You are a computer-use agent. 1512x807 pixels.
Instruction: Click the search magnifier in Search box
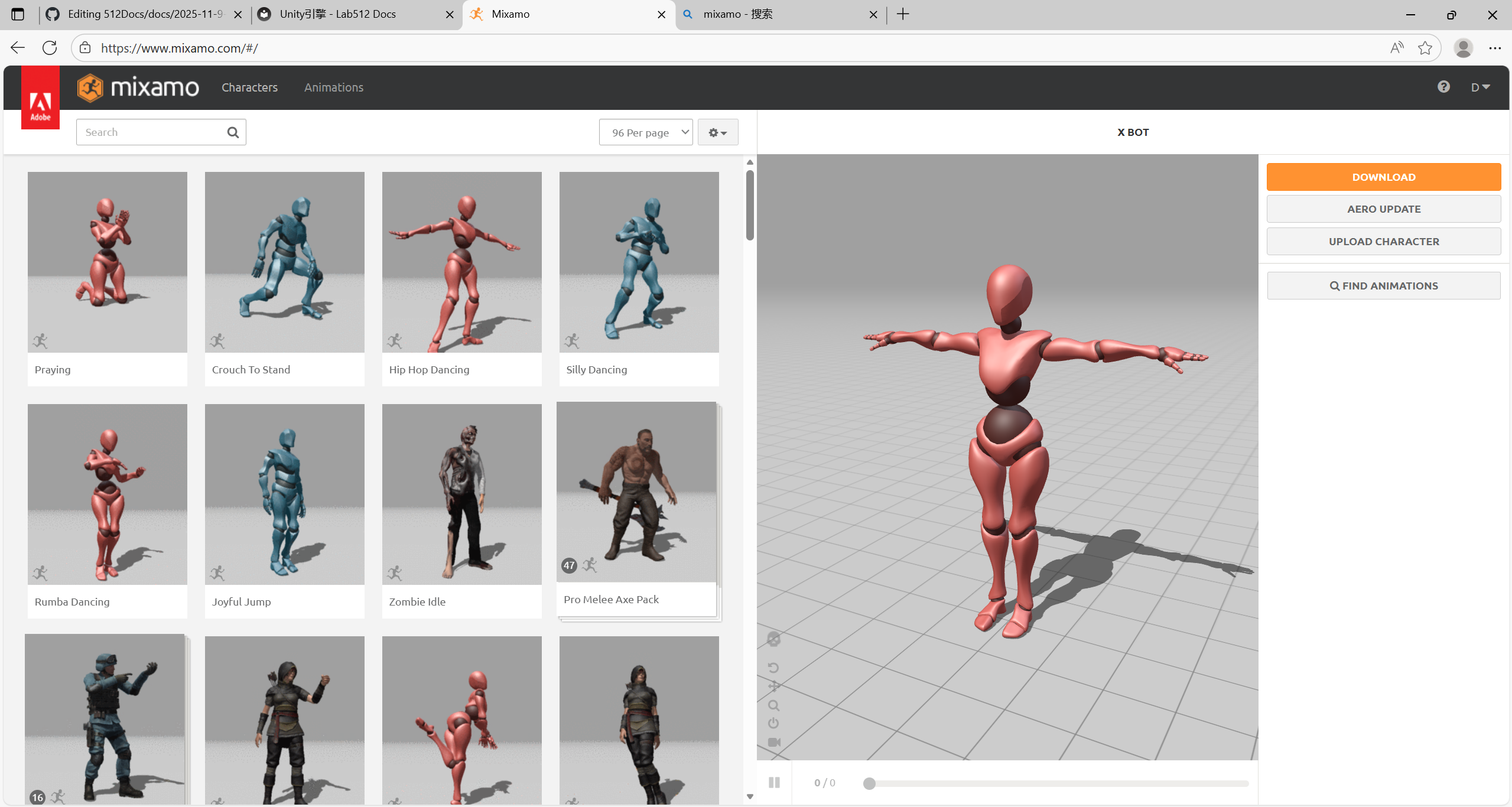point(233,132)
